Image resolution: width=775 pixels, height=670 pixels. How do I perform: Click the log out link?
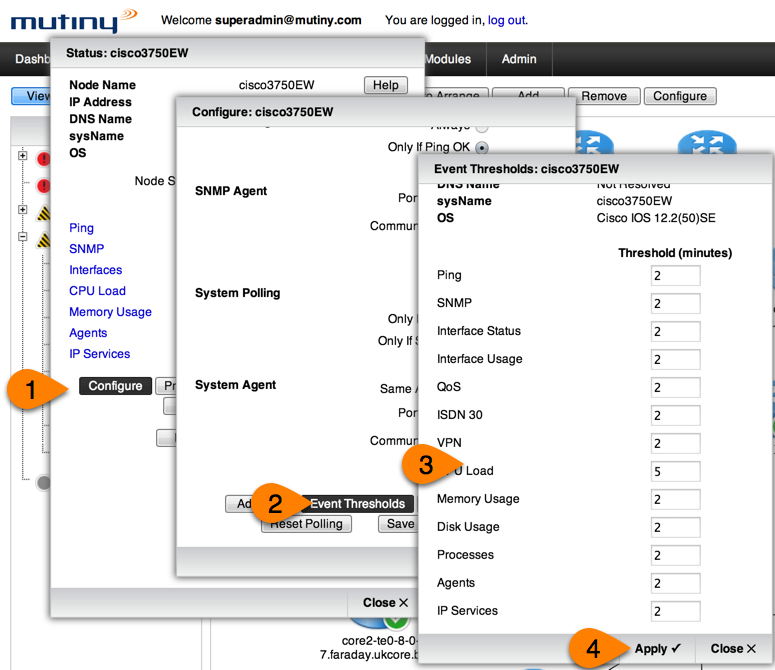(x=506, y=20)
